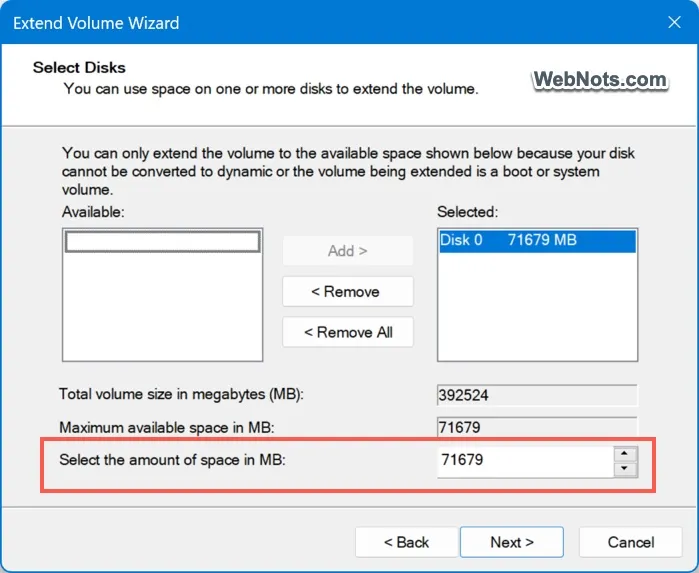The width and height of the screenshot is (699, 573).
Task: Click the 'Selected:' label
Action: (x=467, y=212)
